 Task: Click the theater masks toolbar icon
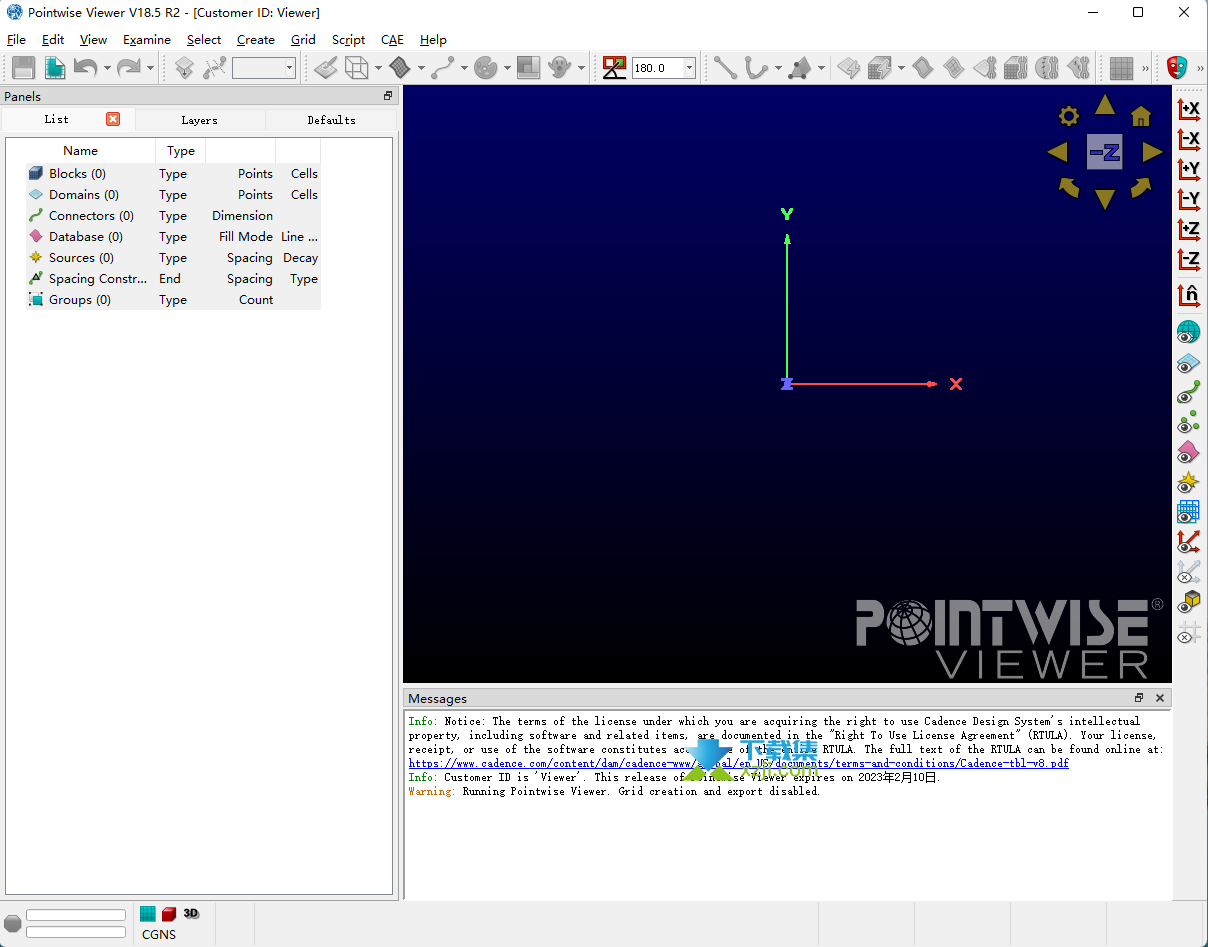[x=1177, y=68]
